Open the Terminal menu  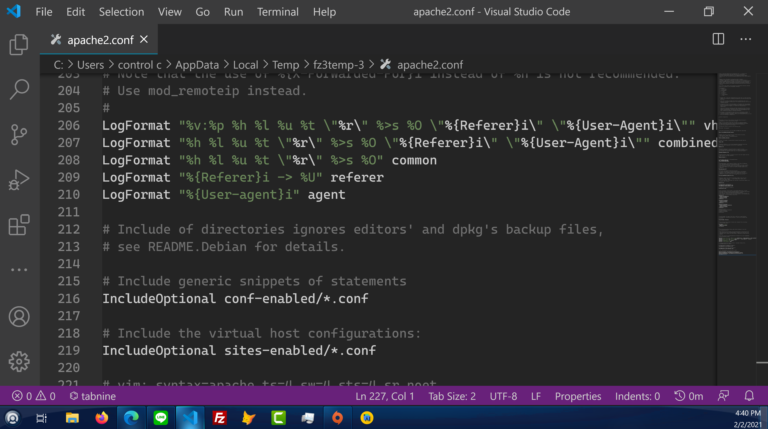[277, 12]
